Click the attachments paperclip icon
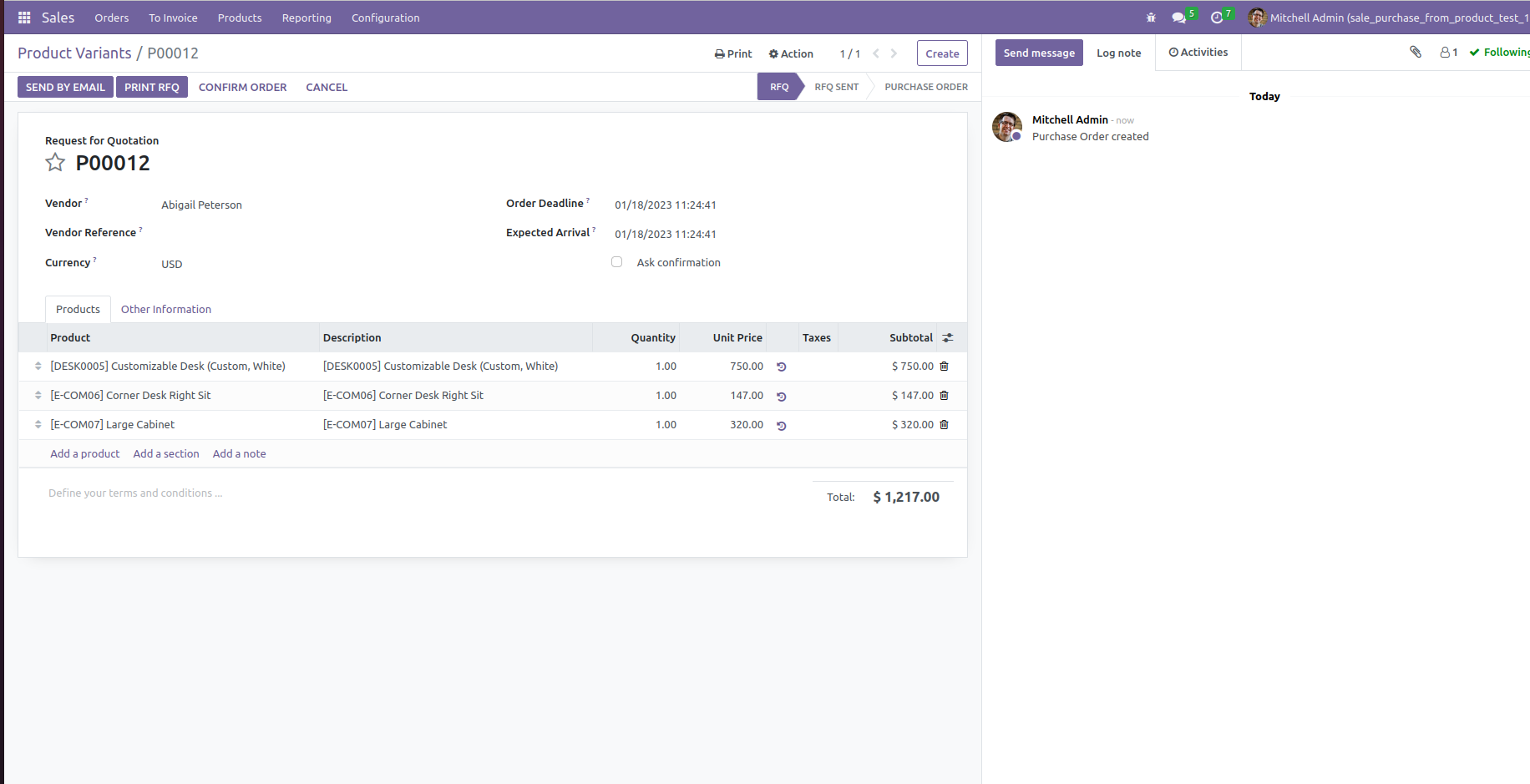Screen dimensions: 1530x784 click(1416, 52)
